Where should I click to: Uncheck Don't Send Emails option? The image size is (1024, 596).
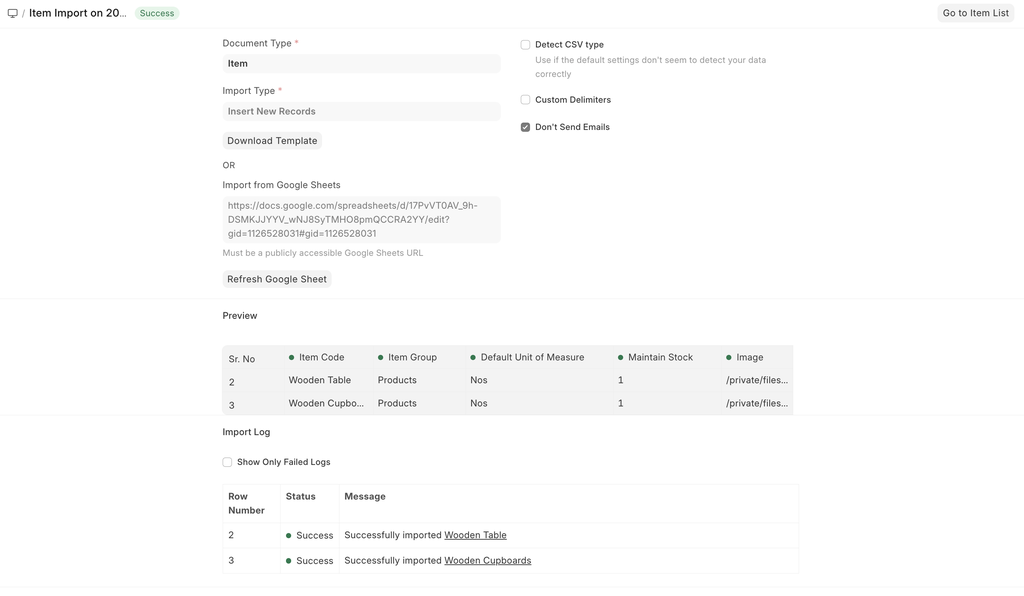(525, 127)
